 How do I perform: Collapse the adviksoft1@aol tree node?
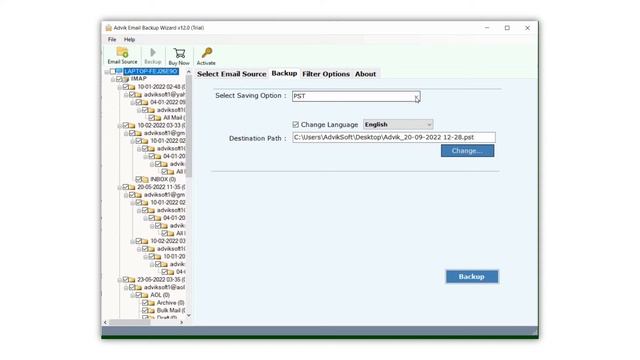click(x=126, y=288)
